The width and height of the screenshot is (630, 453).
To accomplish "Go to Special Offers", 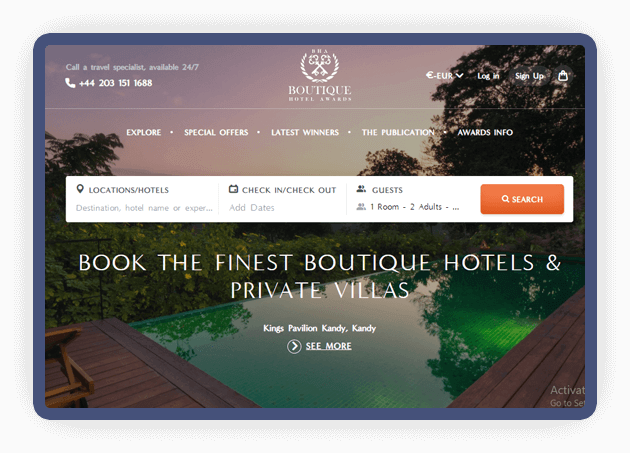I will [216, 133].
